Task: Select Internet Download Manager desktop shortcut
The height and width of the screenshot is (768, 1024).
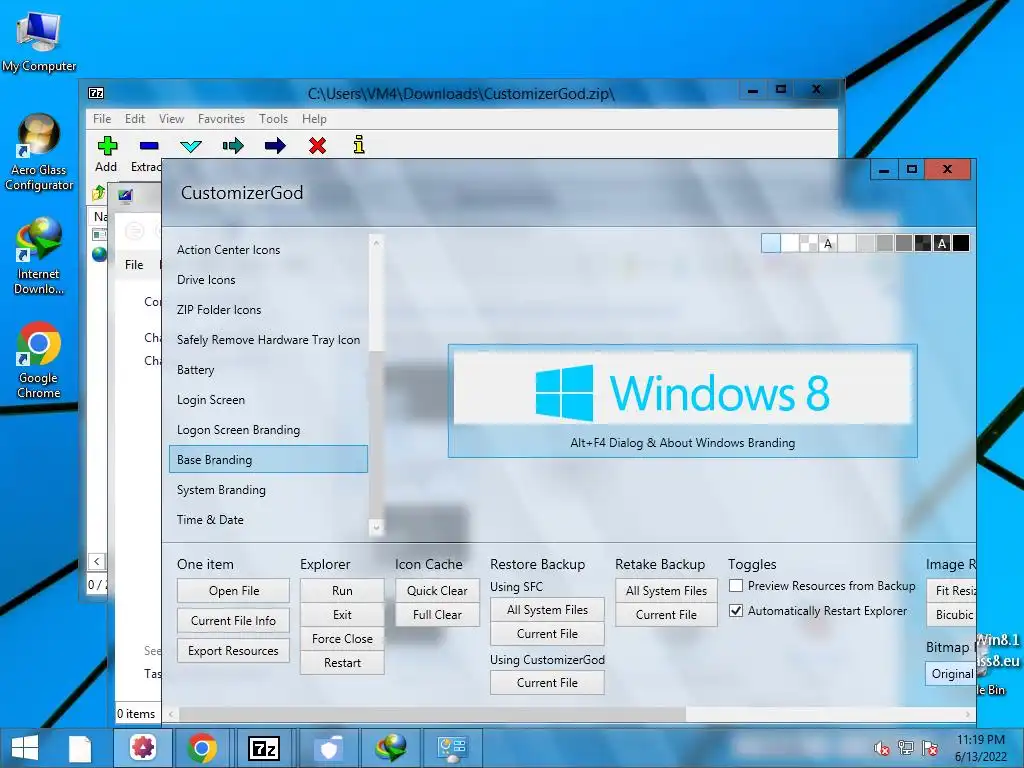Action: (39, 256)
